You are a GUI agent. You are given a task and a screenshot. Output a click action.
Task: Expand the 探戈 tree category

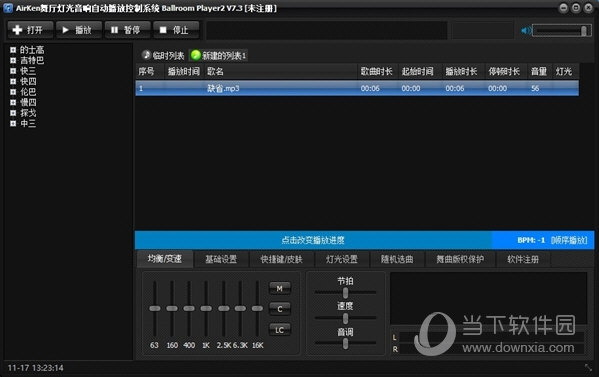(13, 113)
